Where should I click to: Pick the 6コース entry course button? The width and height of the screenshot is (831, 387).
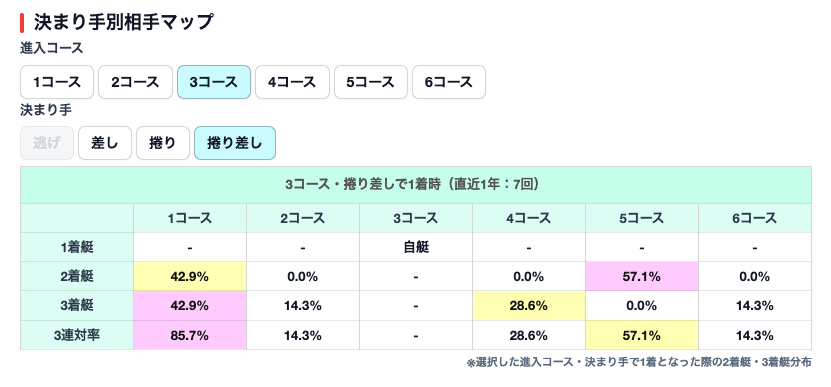point(449,82)
